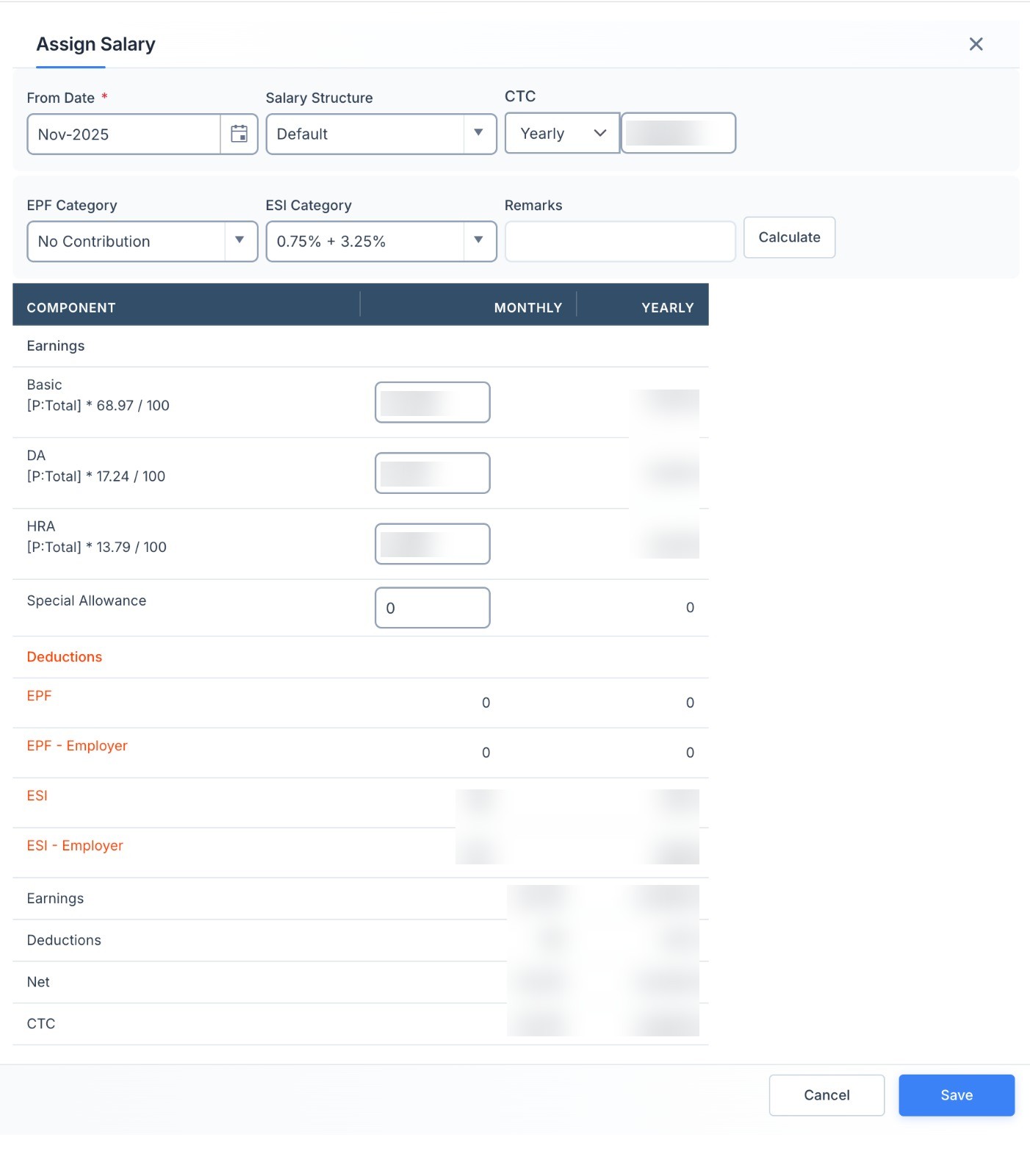
Task: Click the Basic formula text 68.97 / 100
Action: click(x=98, y=406)
